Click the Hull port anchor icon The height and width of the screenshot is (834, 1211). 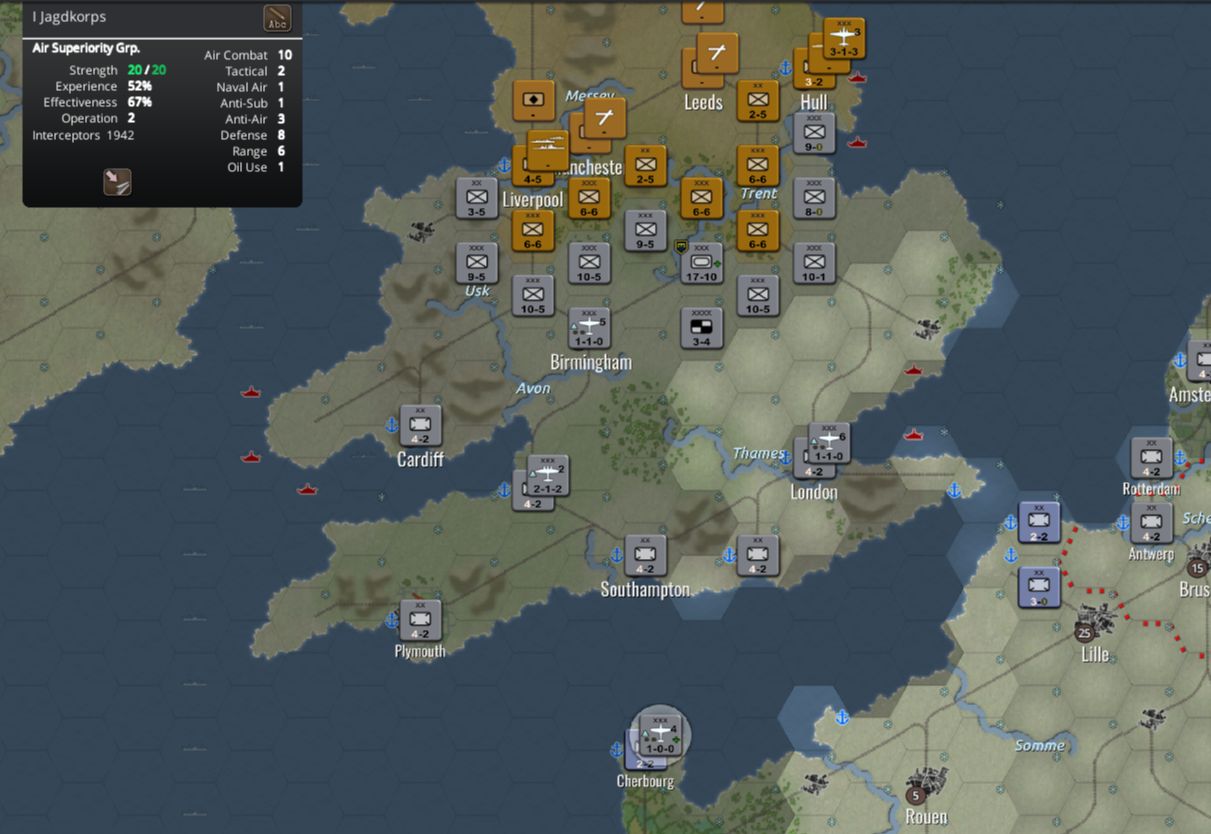(785, 67)
